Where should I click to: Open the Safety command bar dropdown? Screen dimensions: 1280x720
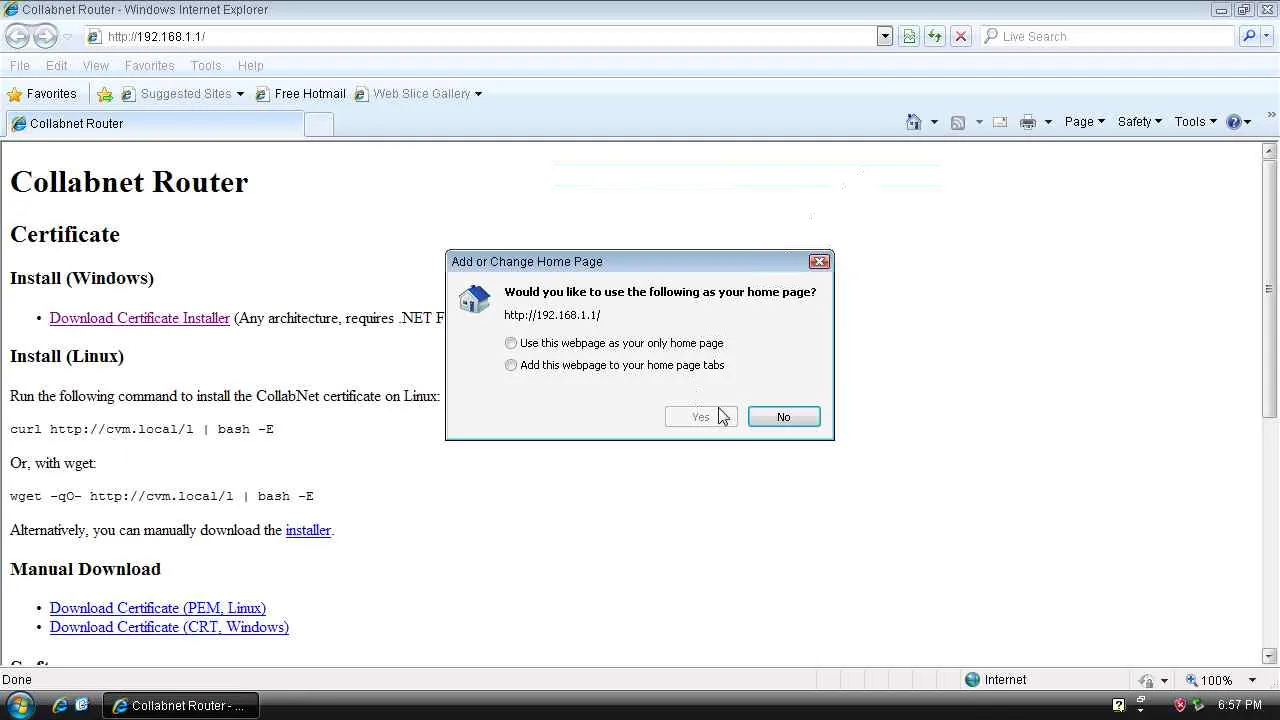tap(1140, 122)
